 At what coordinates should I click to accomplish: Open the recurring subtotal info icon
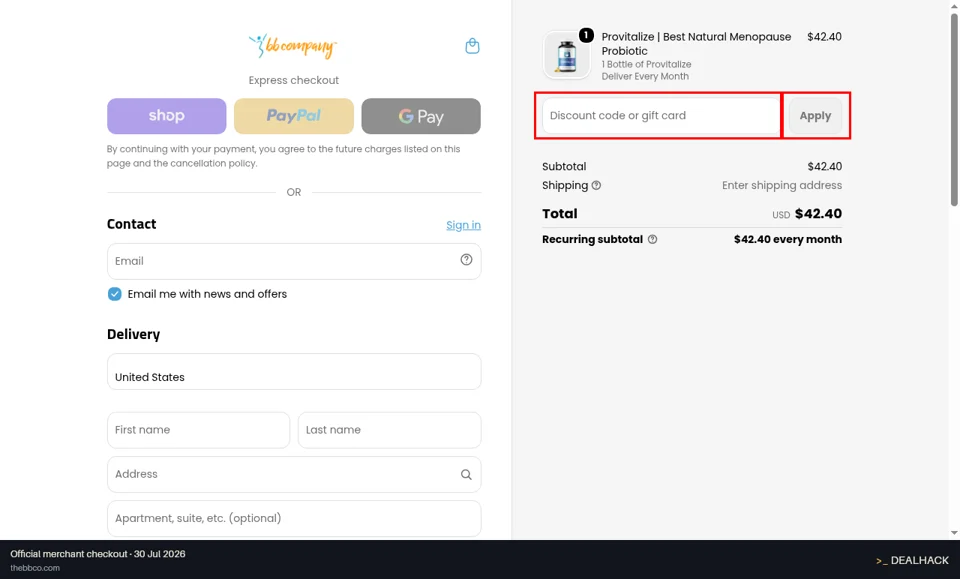[x=653, y=239]
